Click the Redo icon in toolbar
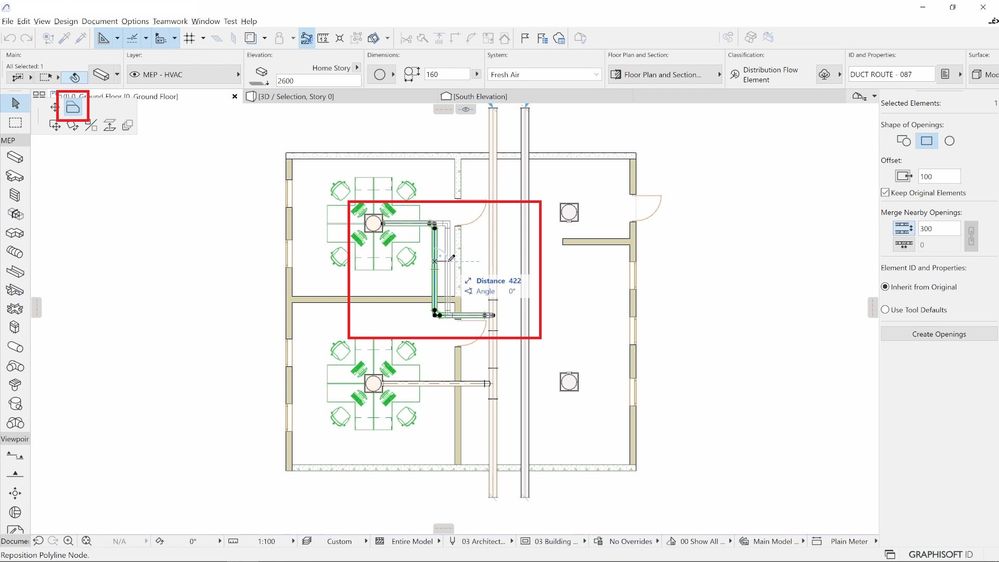 point(26,38)
